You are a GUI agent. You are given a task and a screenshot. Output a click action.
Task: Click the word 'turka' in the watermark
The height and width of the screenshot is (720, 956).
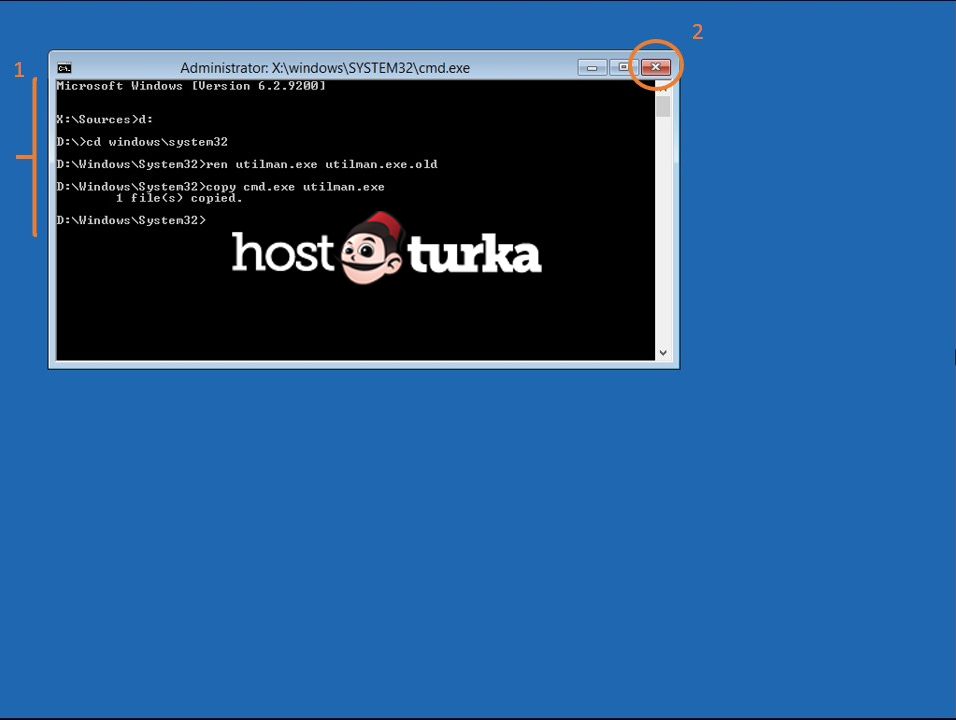pyautogui.click(x=474, y=256)
